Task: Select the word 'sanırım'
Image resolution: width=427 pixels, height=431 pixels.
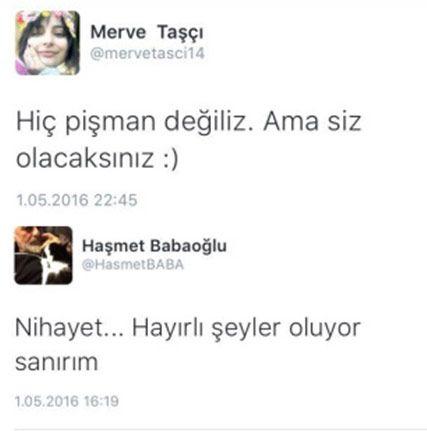Action: [57, 362]
